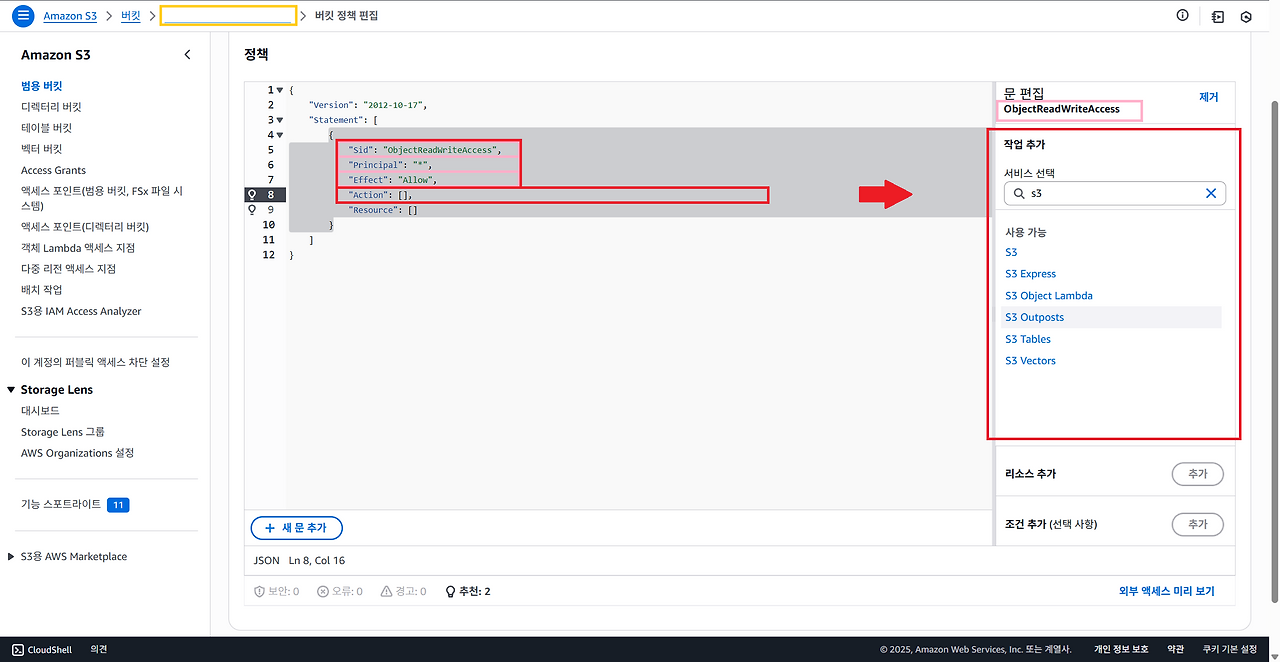Click 의견 feedback in footer

tap(98, 650)
